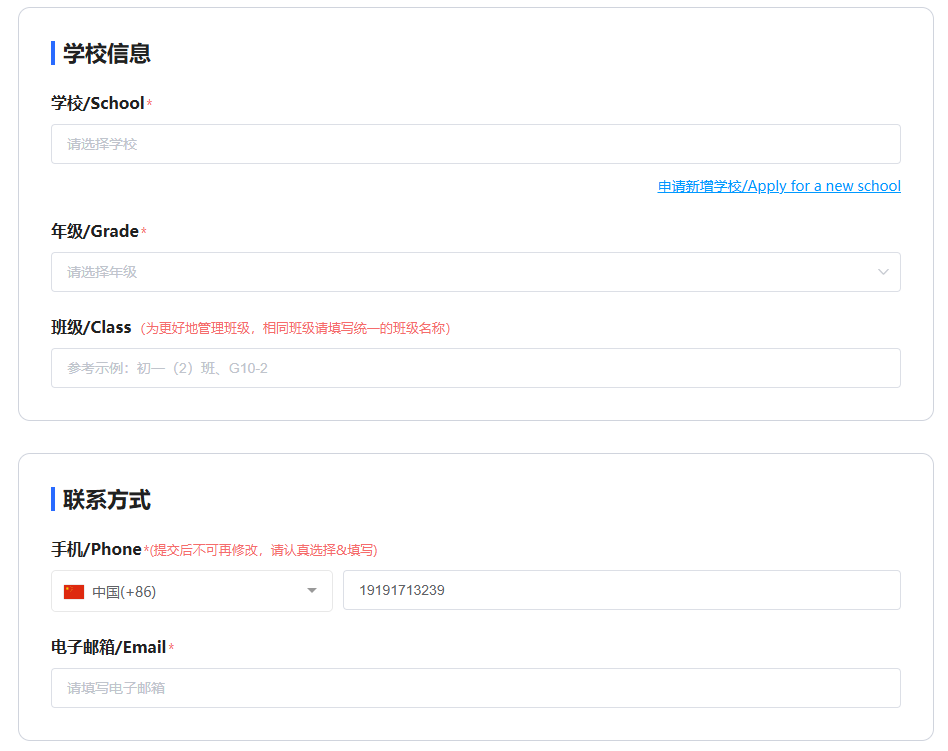
Task: Open the 请选择年级 grade dropdown
Action: [x=475, y=271]
